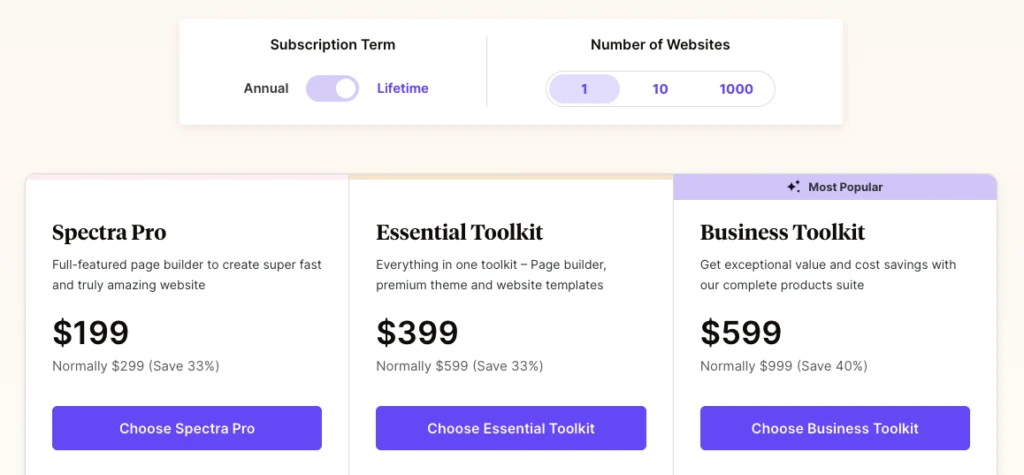The height and width of the screenshot is (475, 1024).
Task: Click the Essential Toolkit plan heading
Action: point(460,232)
